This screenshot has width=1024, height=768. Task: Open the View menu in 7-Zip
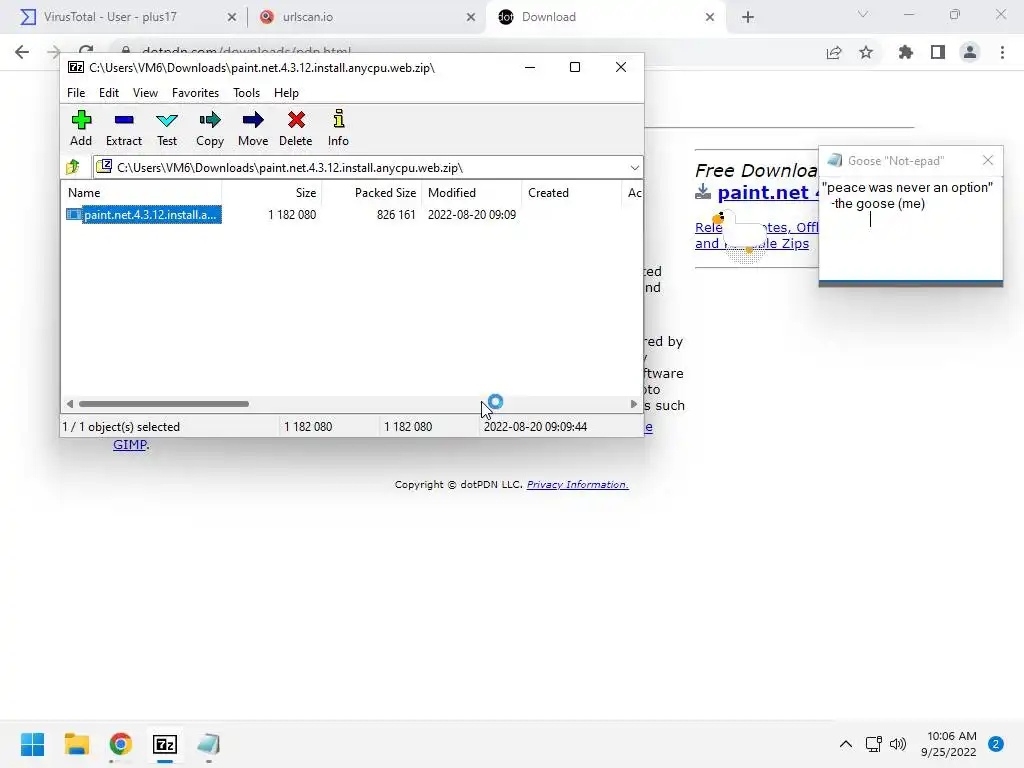click(145, 93)
